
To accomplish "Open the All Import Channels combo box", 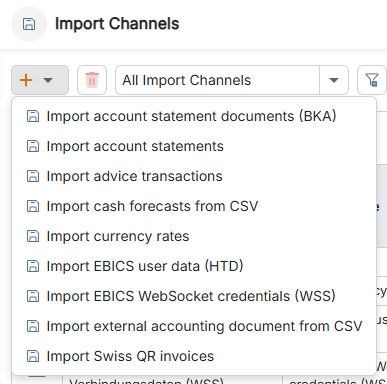I will (x=232, y=80).
